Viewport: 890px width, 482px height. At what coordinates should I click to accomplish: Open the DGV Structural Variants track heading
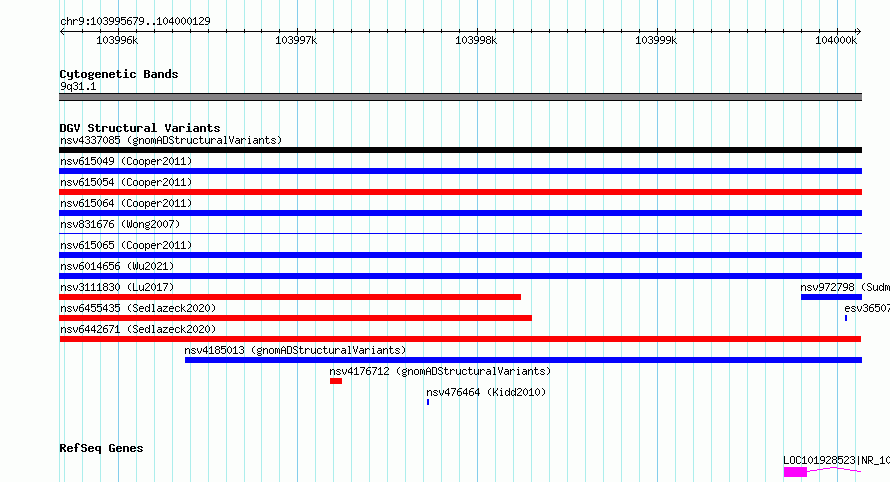click(140, 128)
